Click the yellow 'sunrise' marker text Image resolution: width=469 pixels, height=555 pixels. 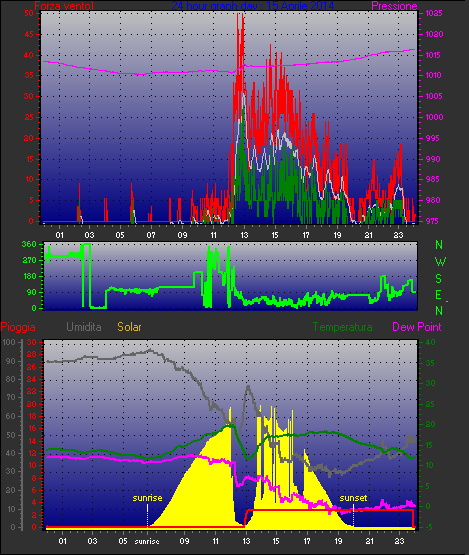(x=147, y=498)
